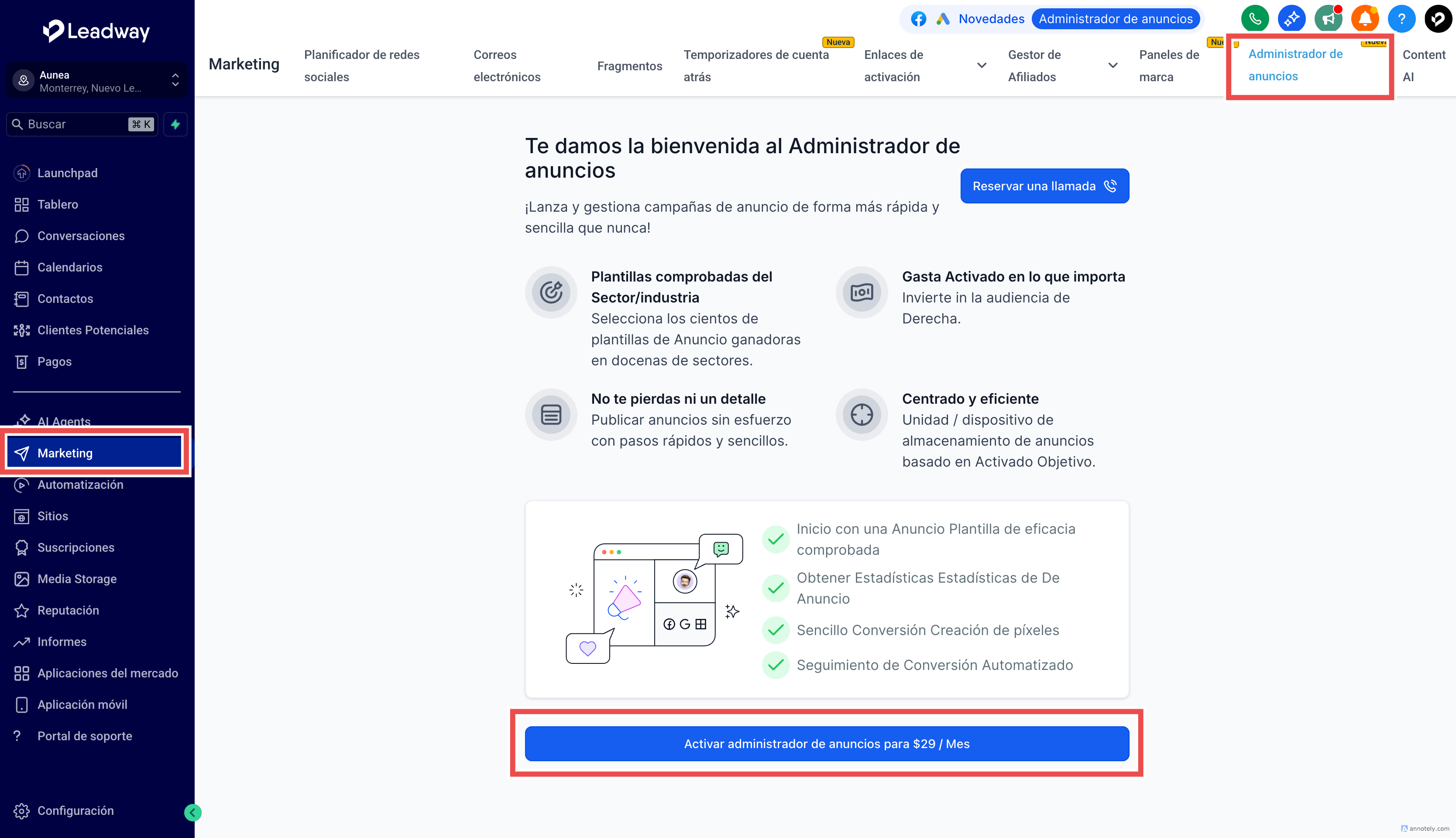This screenshot has width=1456, height=838.
Task: Open Configuración at sidebar bottom
Action: coord(75,811)
